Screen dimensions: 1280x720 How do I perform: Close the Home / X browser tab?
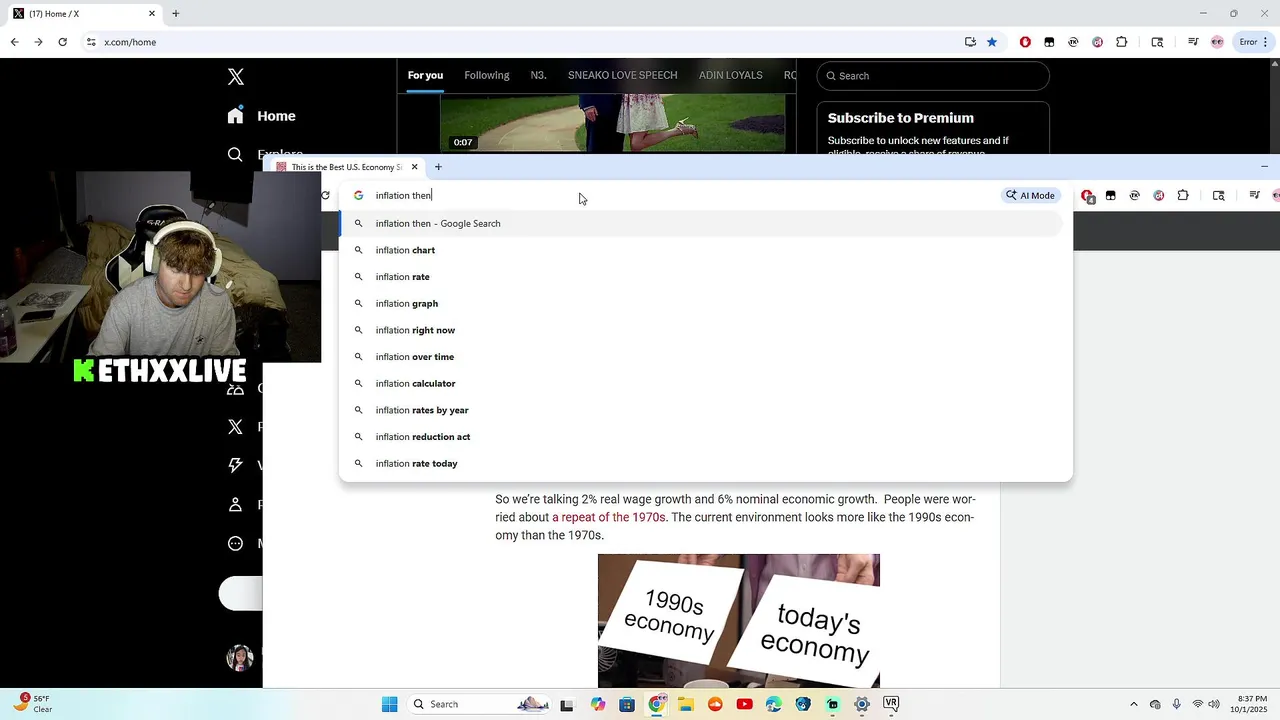152,14
